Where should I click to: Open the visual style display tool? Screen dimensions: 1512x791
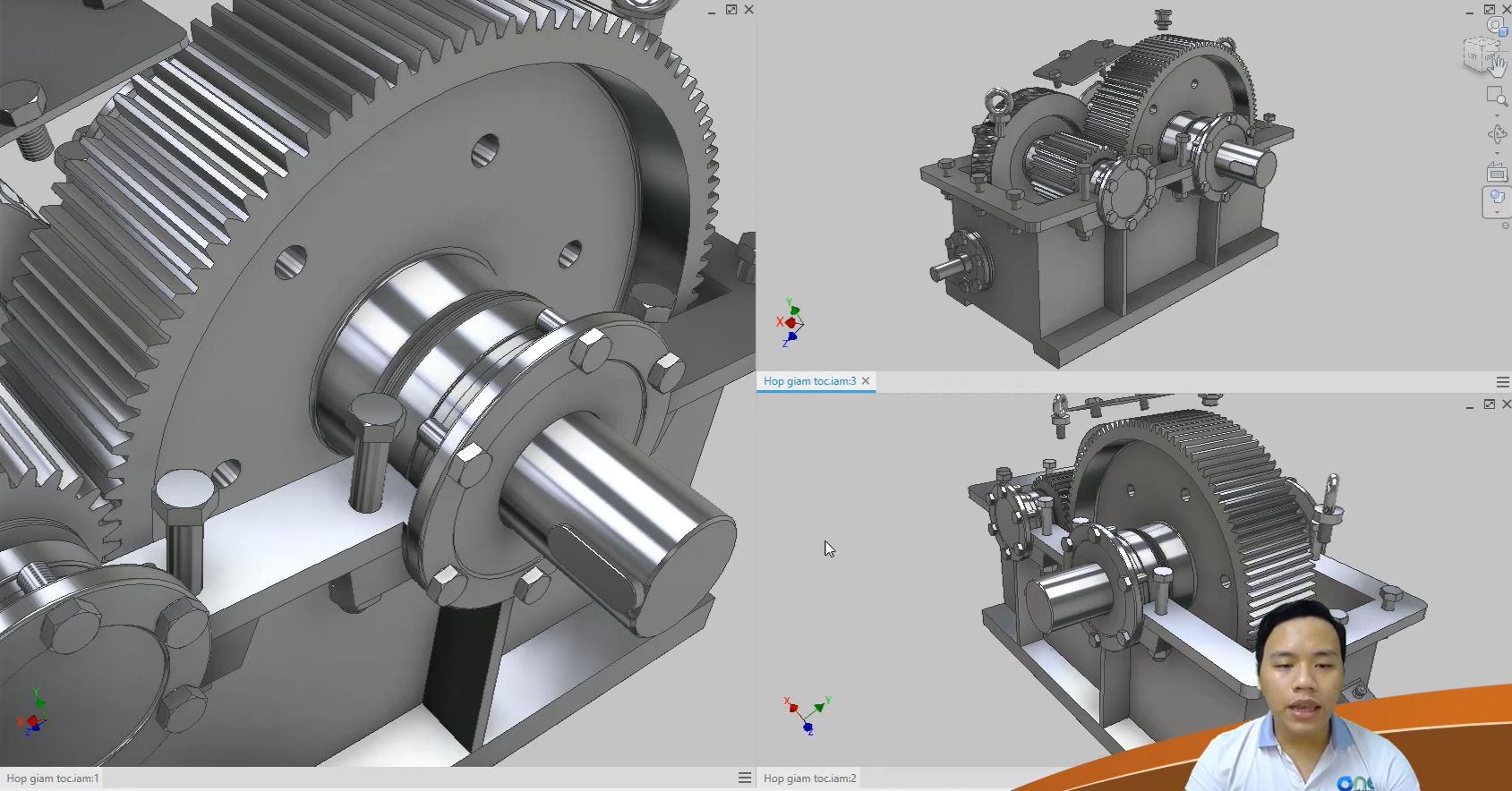1497,198
